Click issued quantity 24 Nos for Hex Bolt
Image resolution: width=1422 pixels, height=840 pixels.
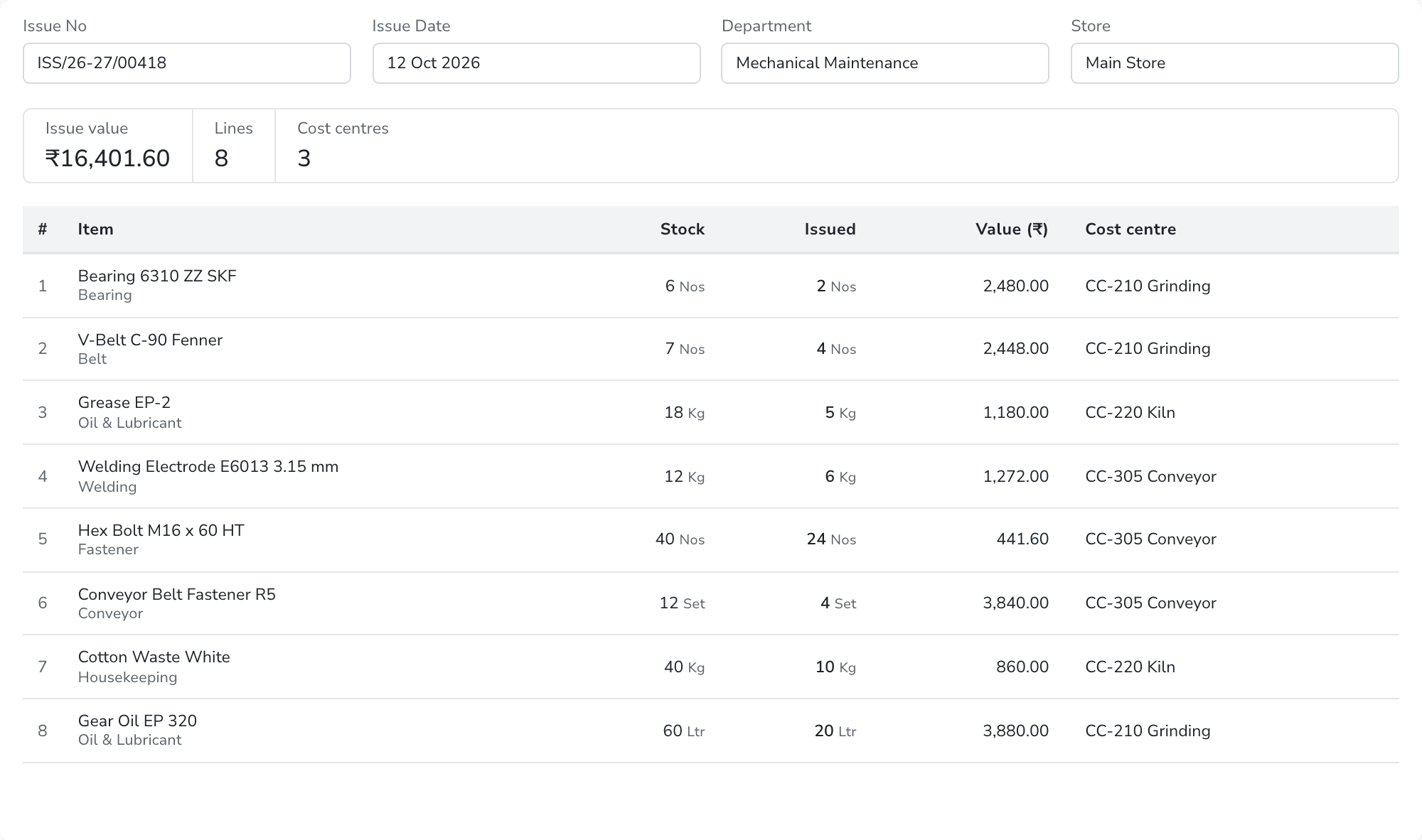[x=831, y=539]
